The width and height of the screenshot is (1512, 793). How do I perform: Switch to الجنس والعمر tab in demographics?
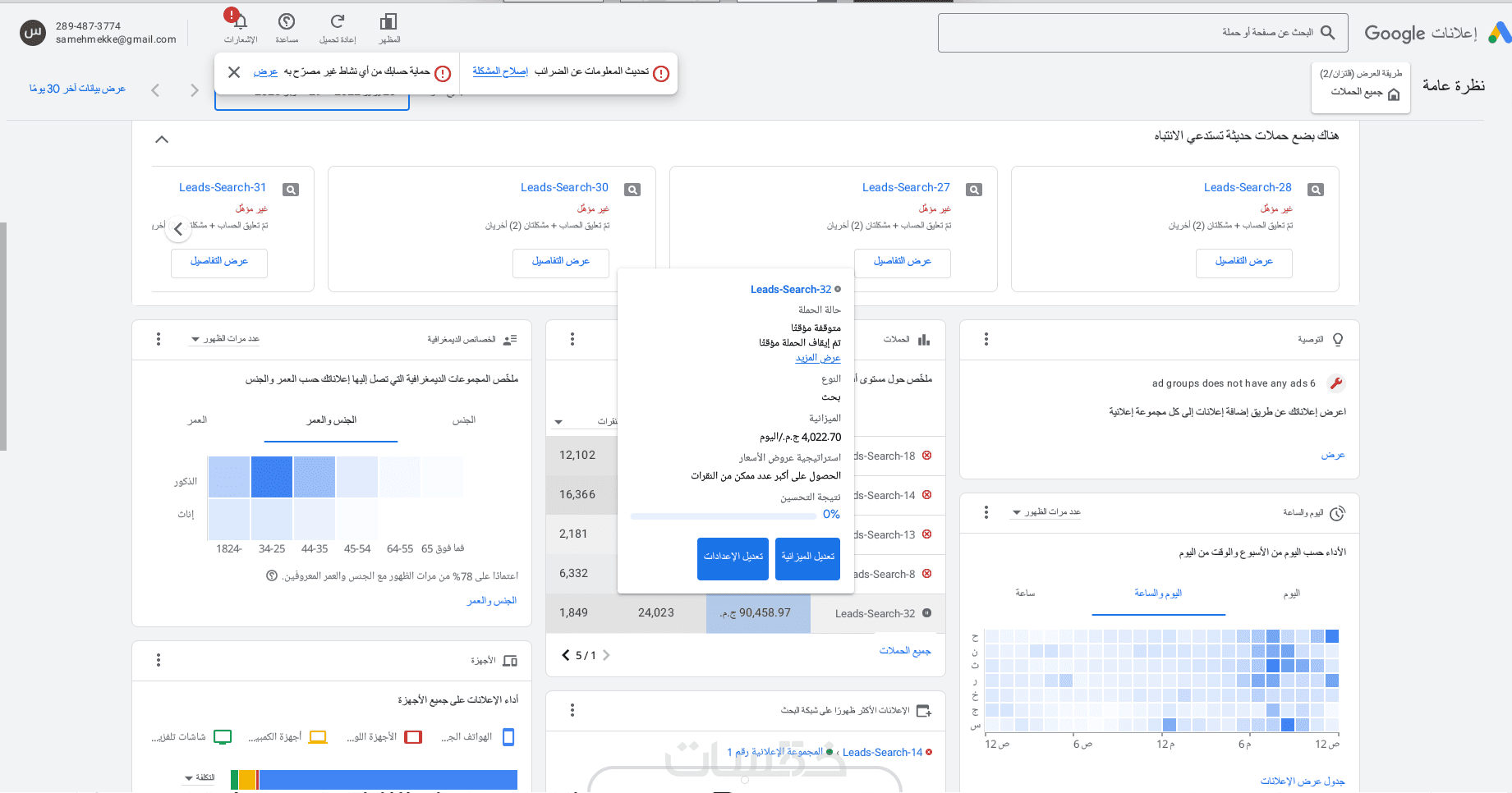[332, 420]
